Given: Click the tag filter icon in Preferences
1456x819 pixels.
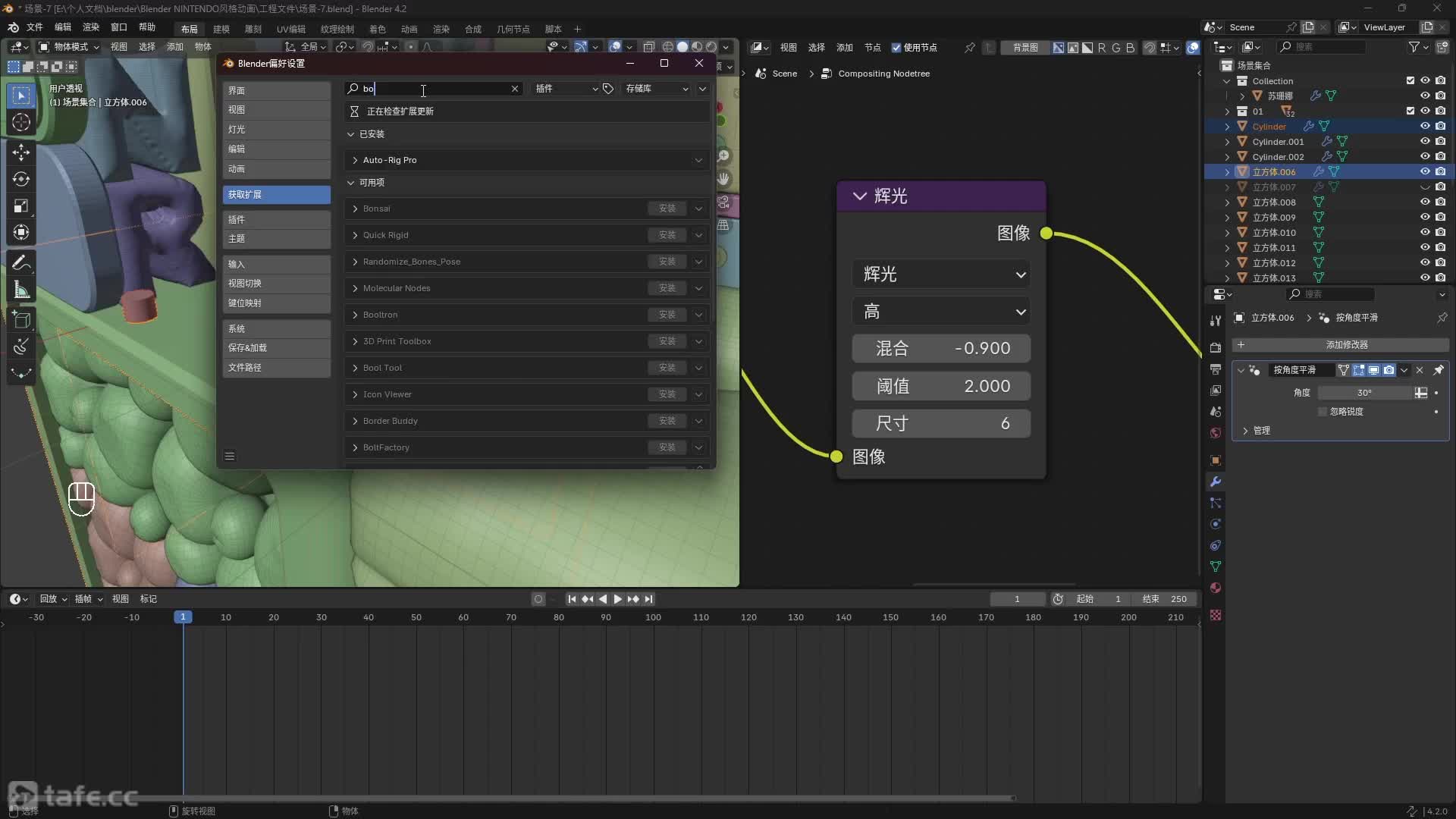Looking at the screenshot, I should (608, 89).
